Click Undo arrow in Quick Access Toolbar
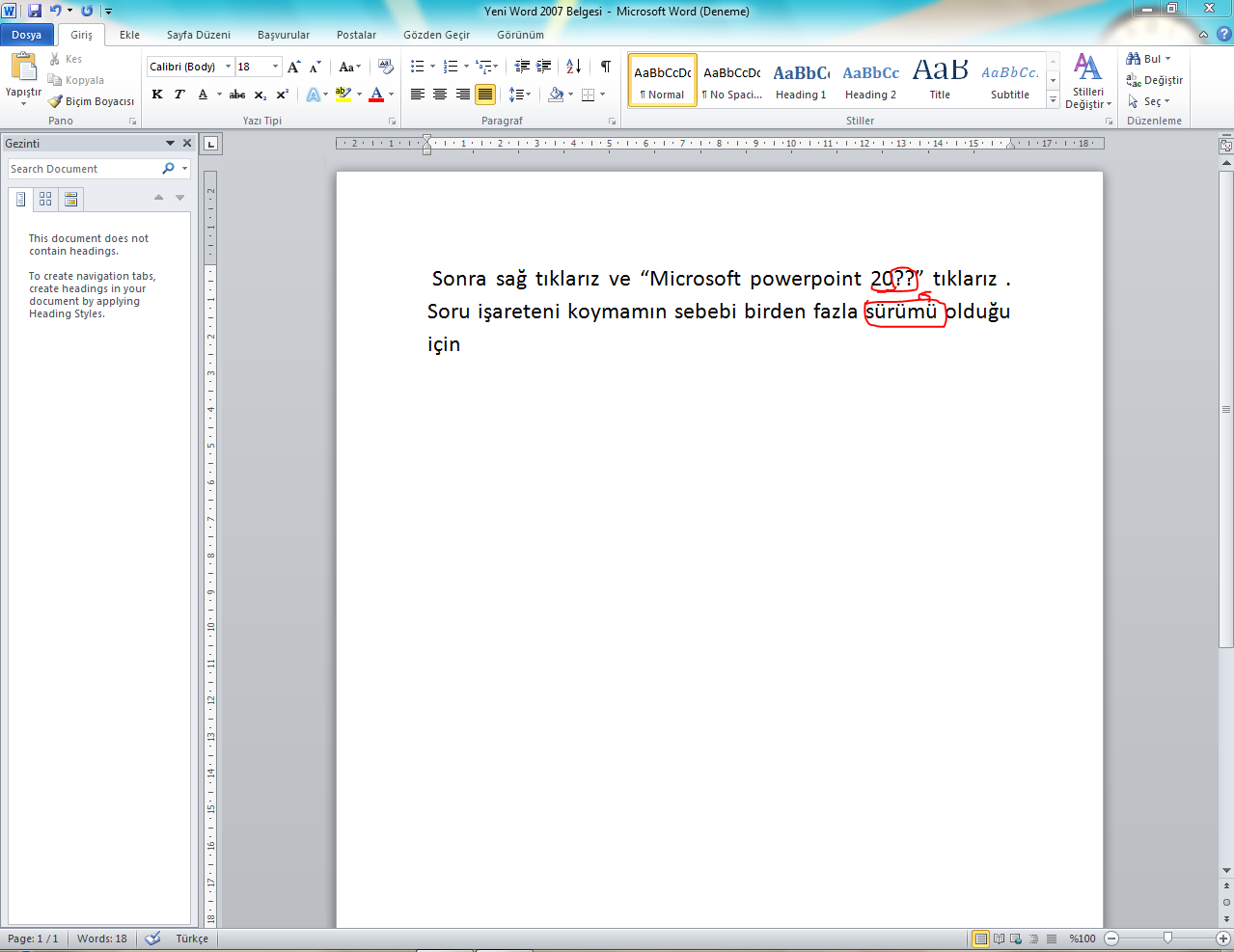This screenshot has height=952, width=1234. tap(55, 11)
